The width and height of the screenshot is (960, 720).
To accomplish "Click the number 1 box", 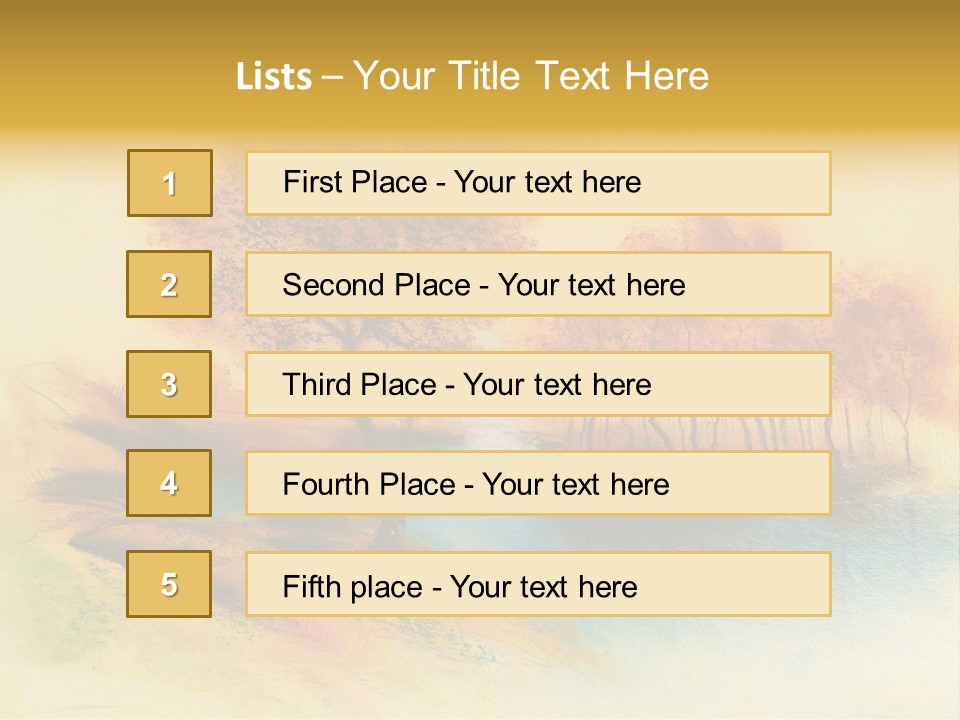I will [170, 183].
